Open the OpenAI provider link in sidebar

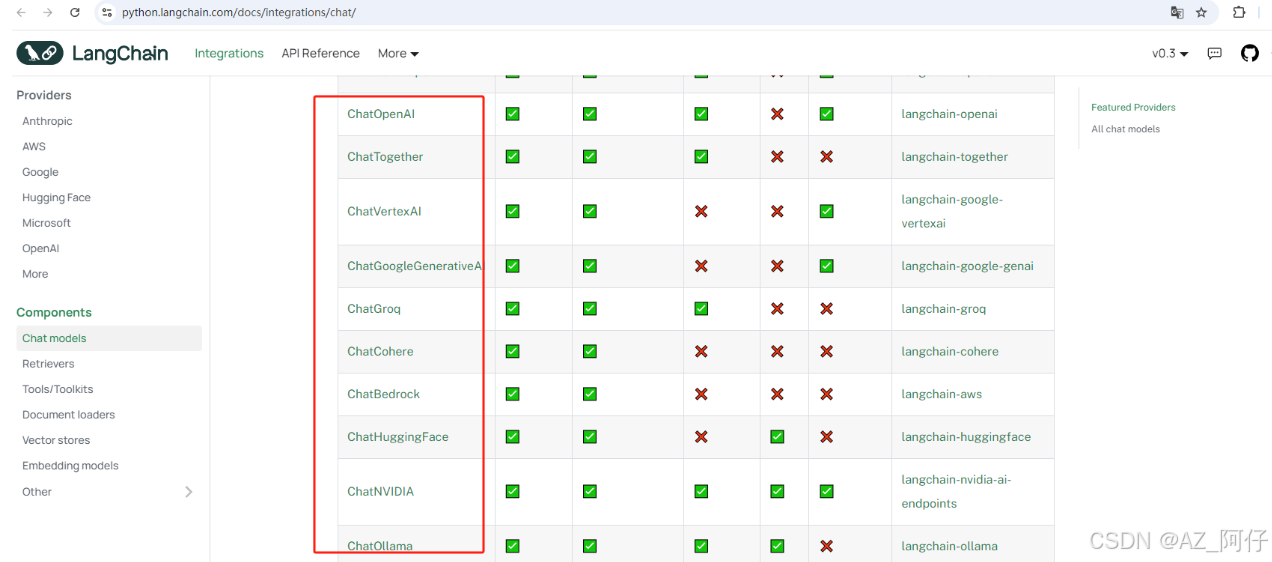[41, 248]
